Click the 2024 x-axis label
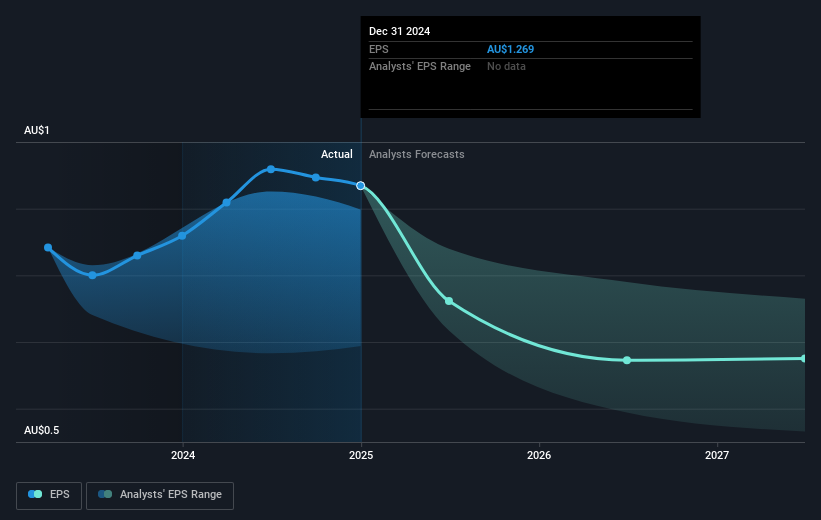The width and height of the screenshot is (821, 520). click(183, 455)
